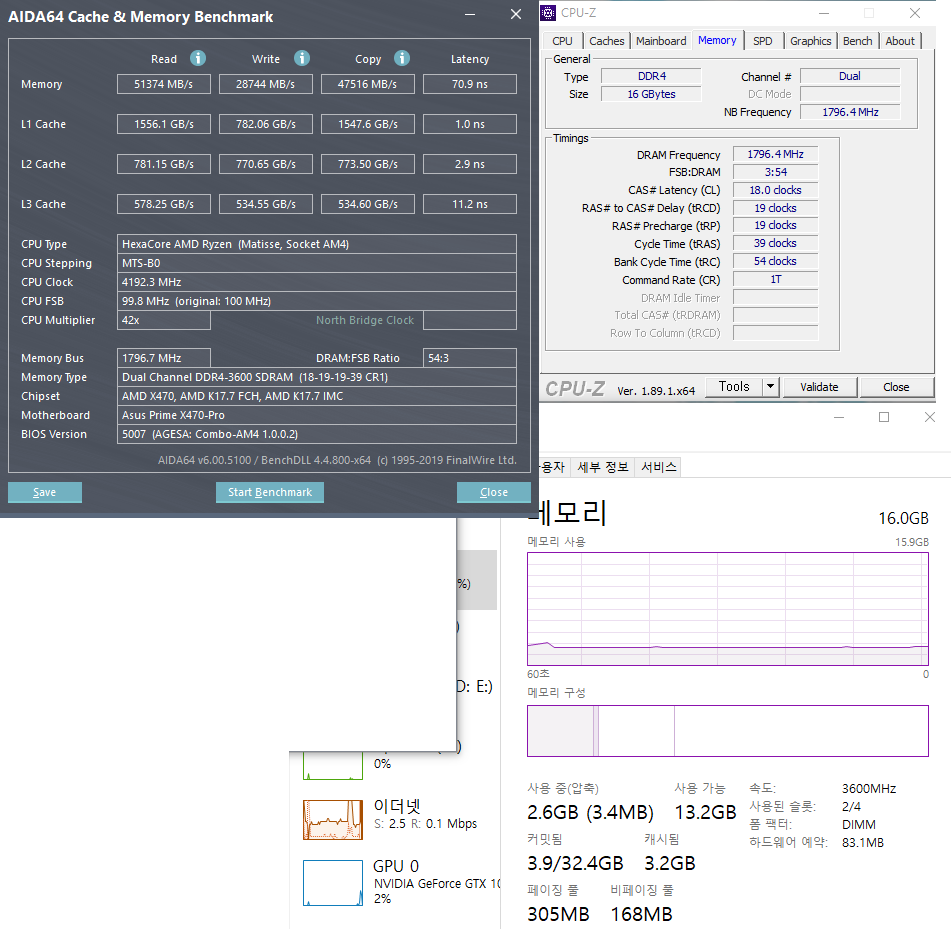951x929 pixels.
Task: Click the Read info icon in AIDA64
Action: [198, 58]
